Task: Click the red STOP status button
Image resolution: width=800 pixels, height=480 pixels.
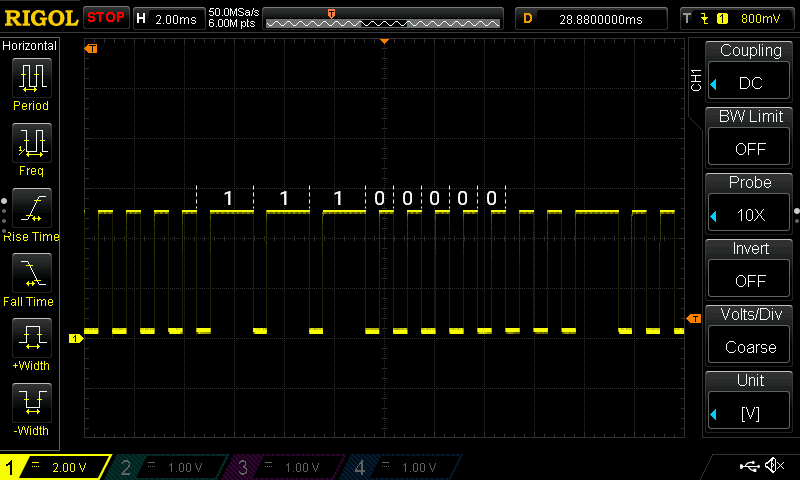Action: point(105,18)
